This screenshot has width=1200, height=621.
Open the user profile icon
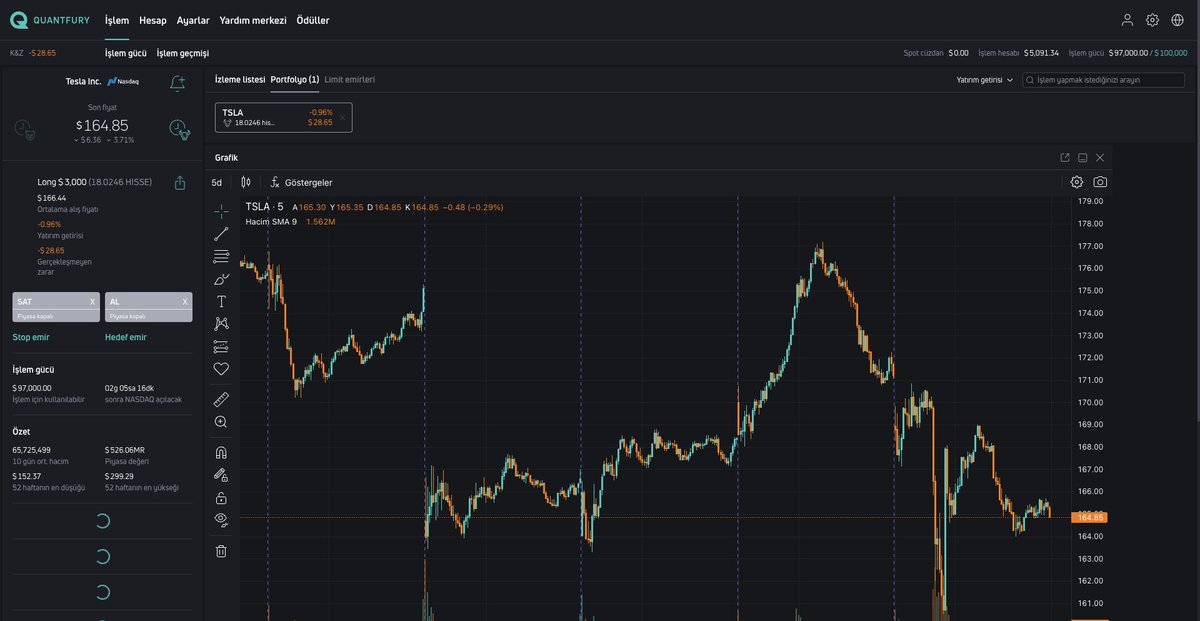pos(1127,20)
